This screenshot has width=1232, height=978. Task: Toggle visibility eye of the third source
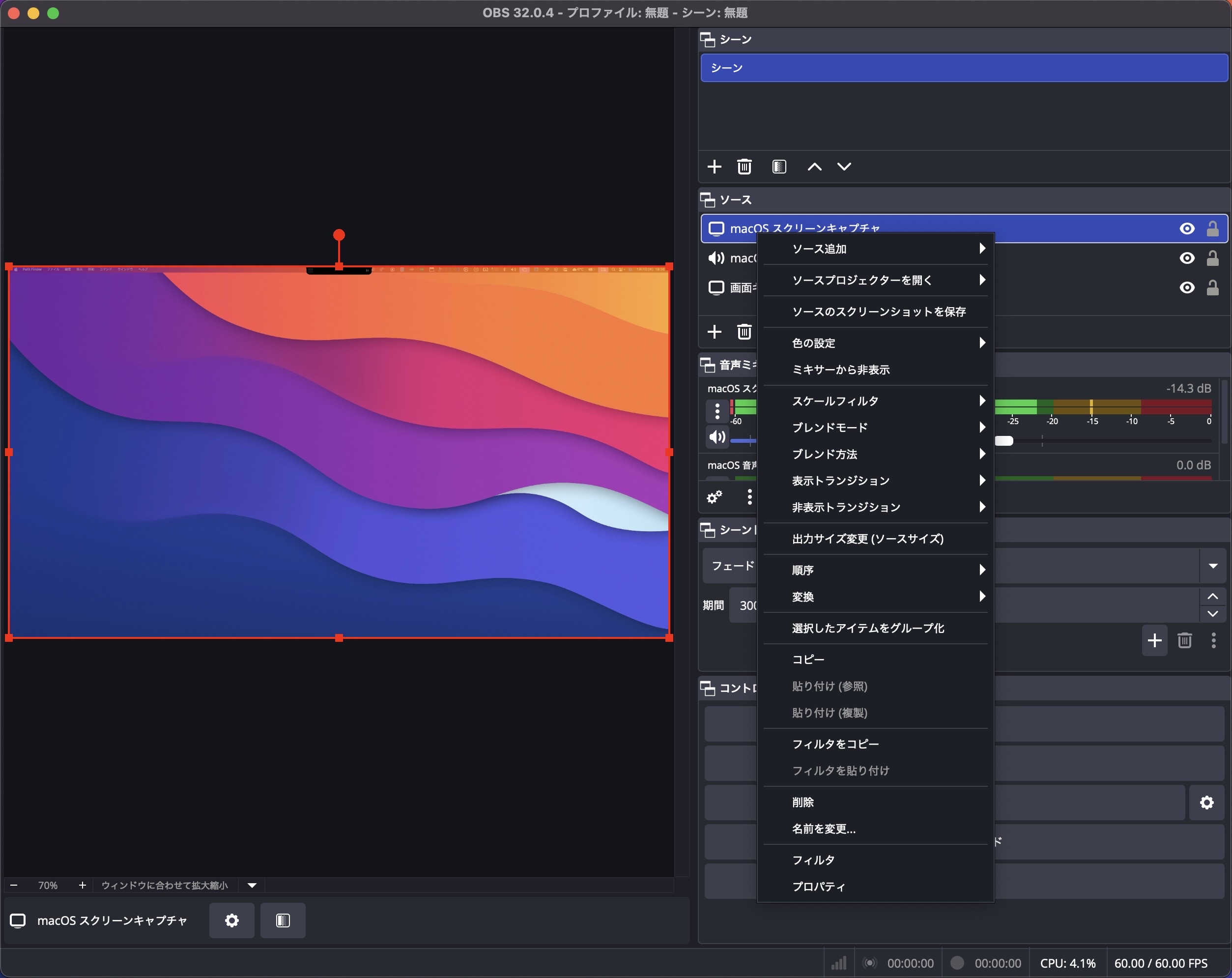tap(1187, 288)
